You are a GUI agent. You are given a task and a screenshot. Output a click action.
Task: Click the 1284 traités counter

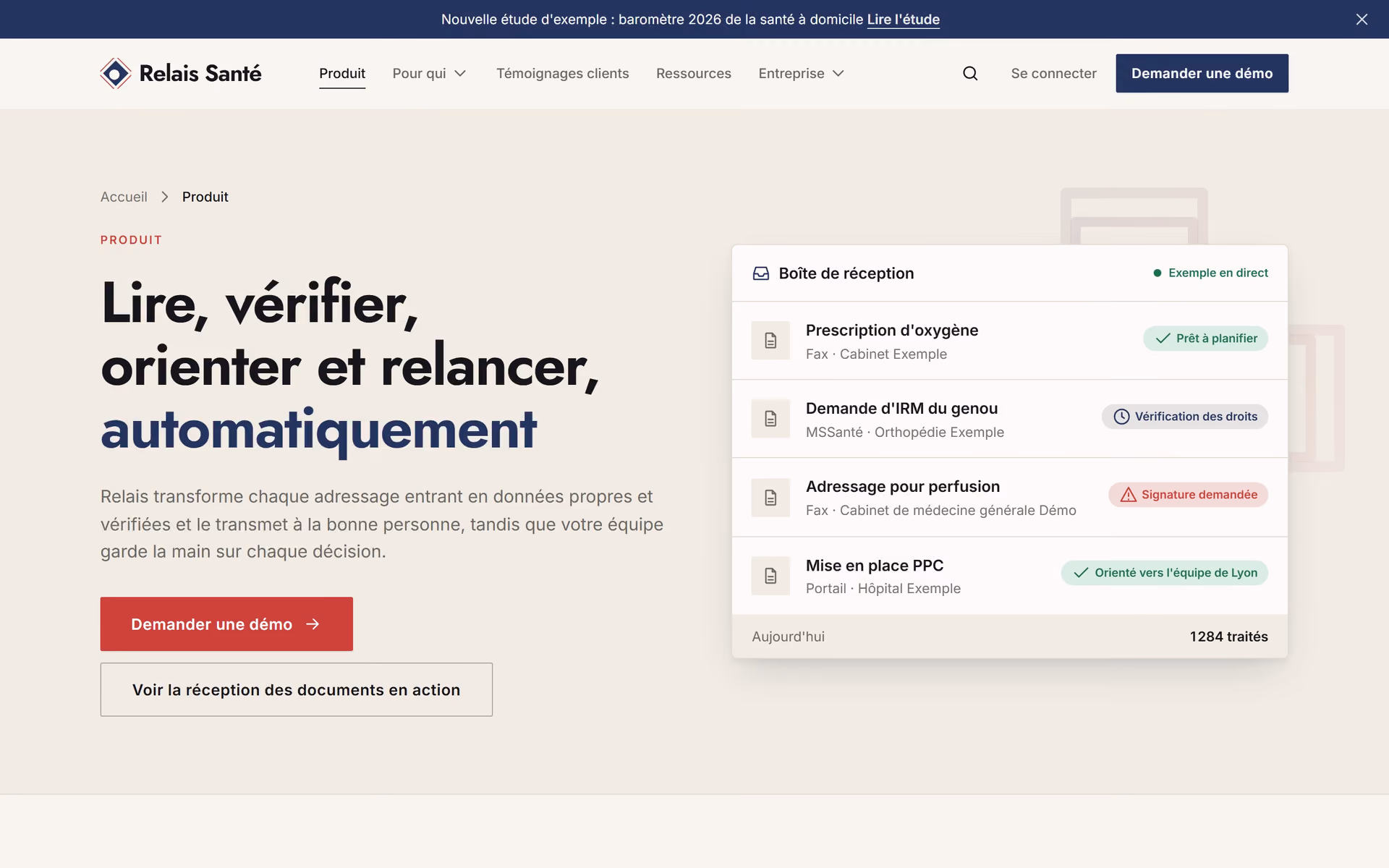[x=1229, y=637]
